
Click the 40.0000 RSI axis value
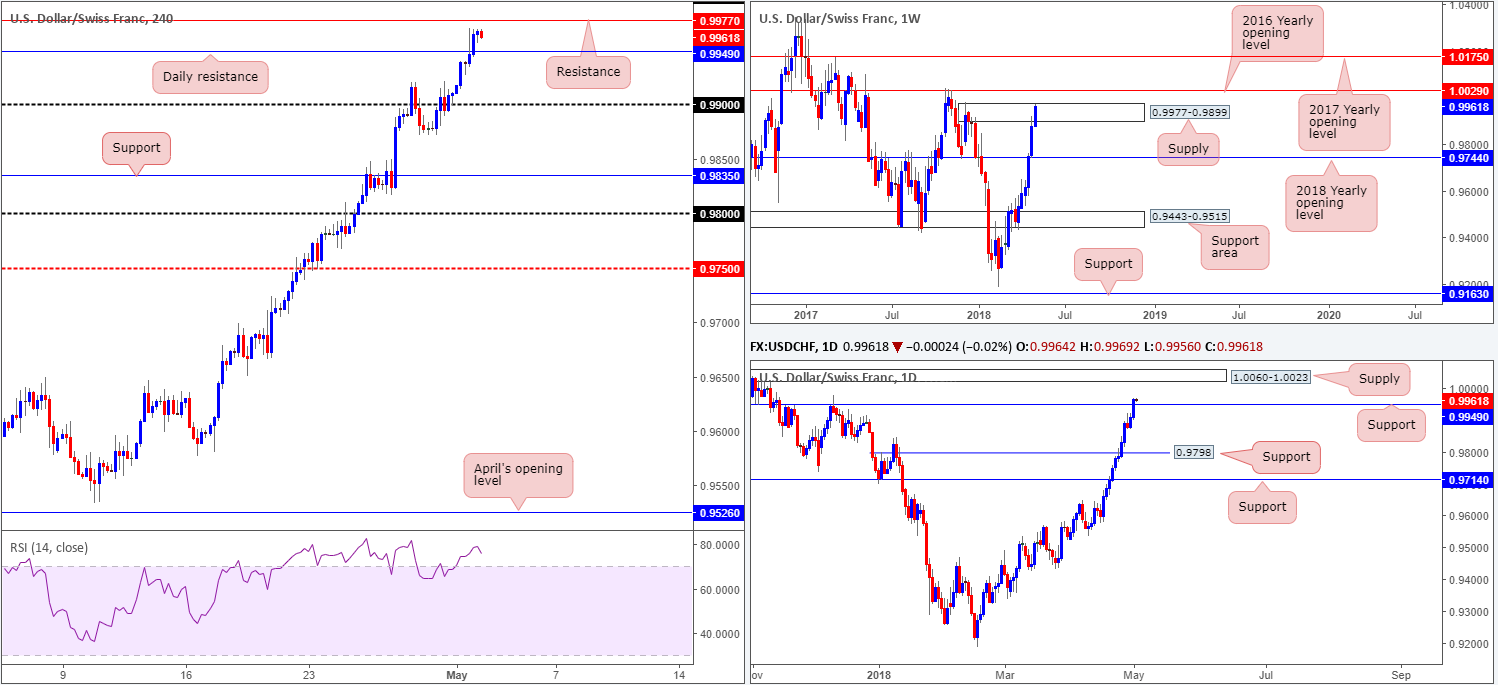coord(719,634)
